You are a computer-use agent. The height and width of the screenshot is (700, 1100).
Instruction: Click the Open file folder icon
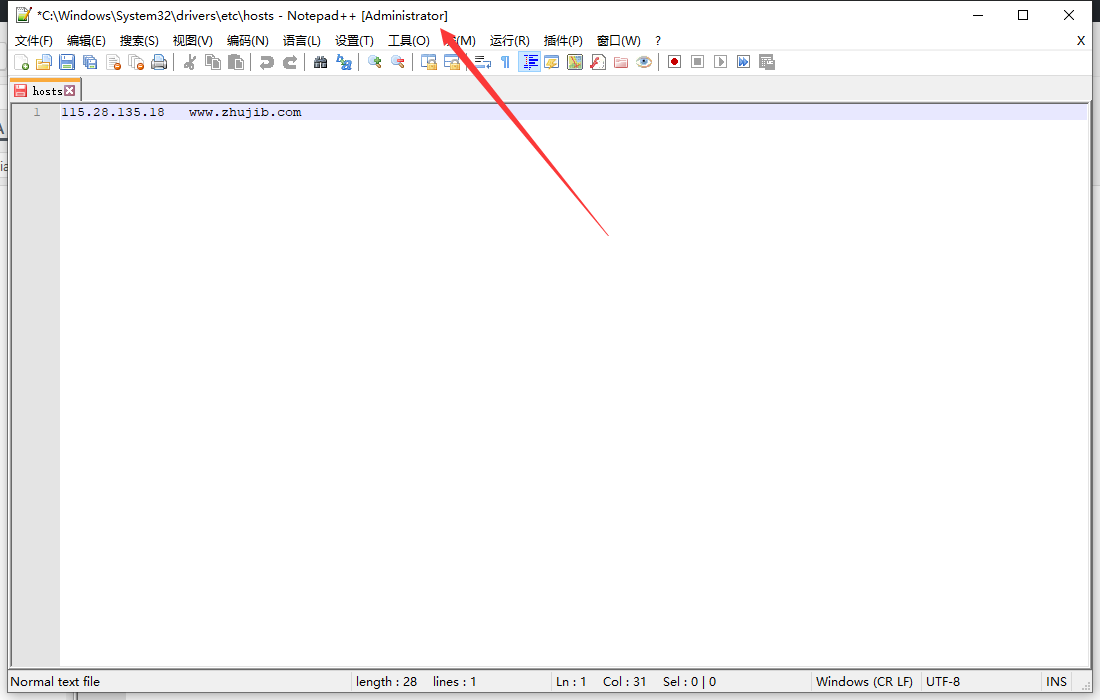[44, 62]
